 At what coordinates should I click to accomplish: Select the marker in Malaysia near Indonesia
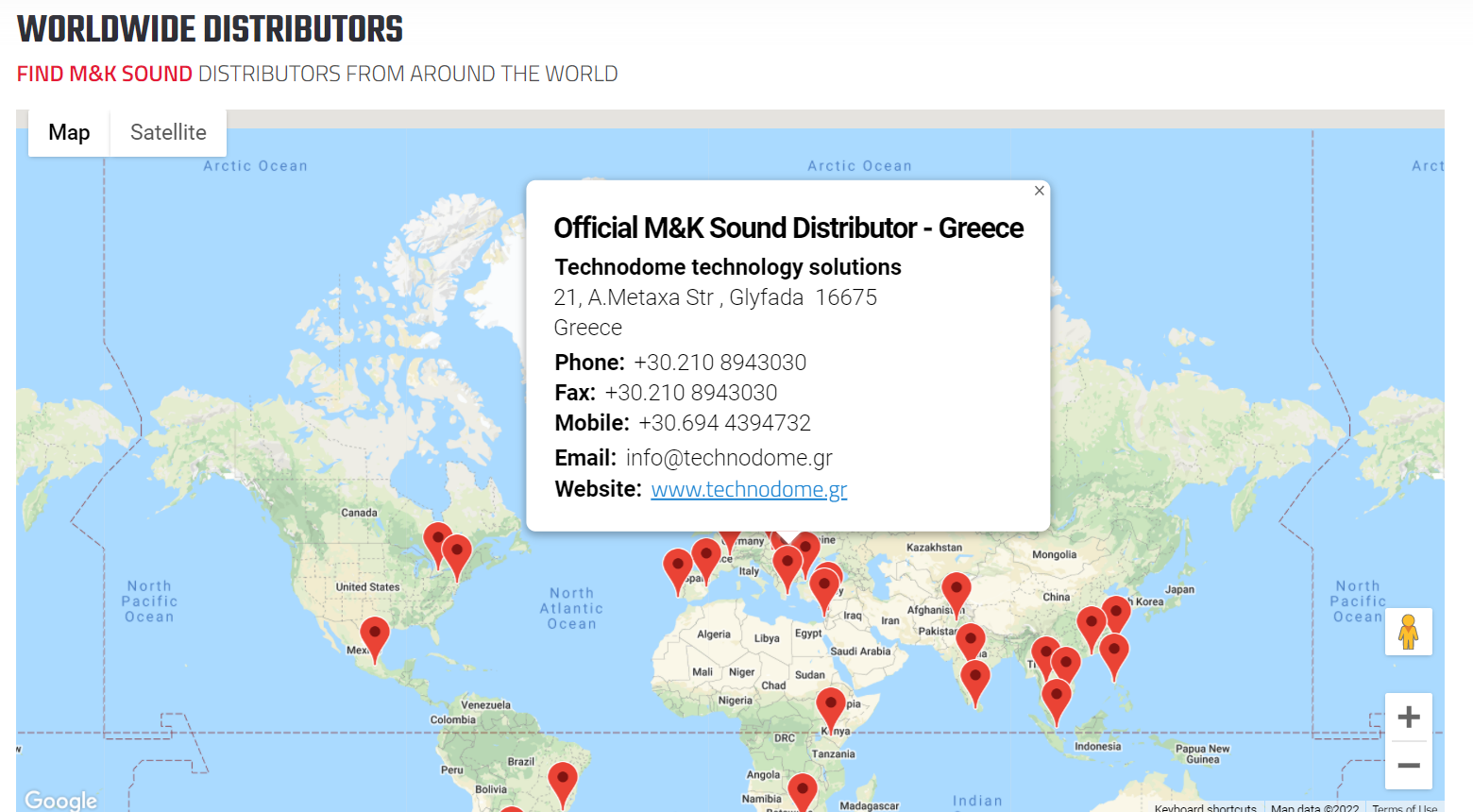coord(1057,702)
